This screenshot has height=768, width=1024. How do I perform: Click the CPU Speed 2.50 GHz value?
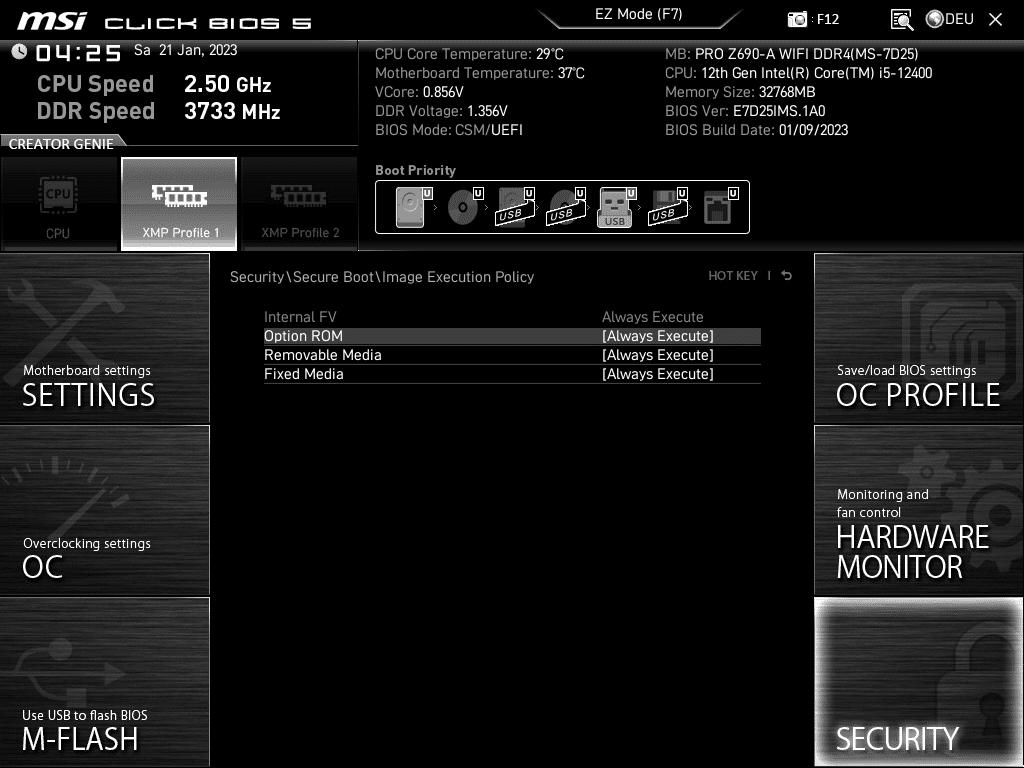coord(227,84)
